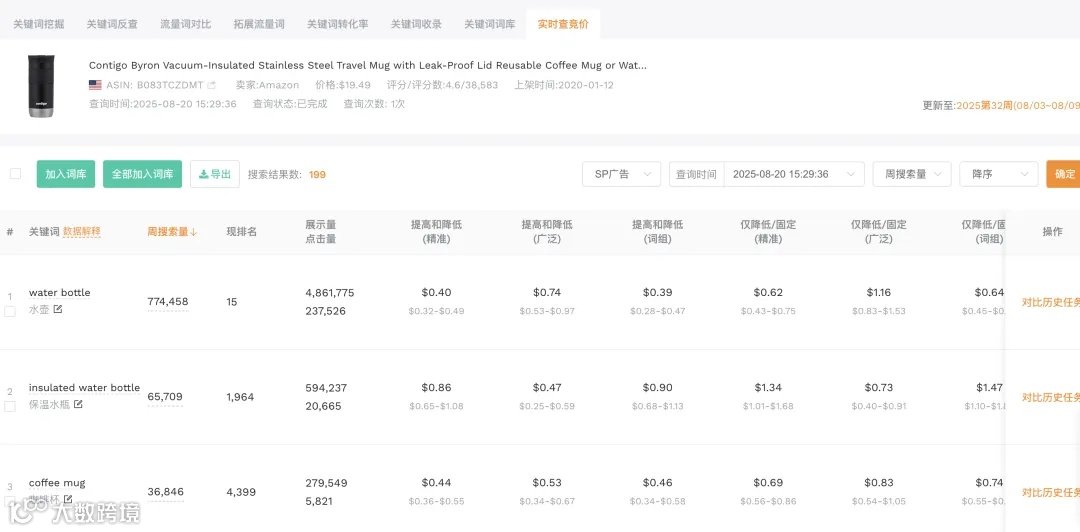Viewport: 1080px width, 532px height.
Task: Click the rank value 4,399
Action: coord(241,492)
